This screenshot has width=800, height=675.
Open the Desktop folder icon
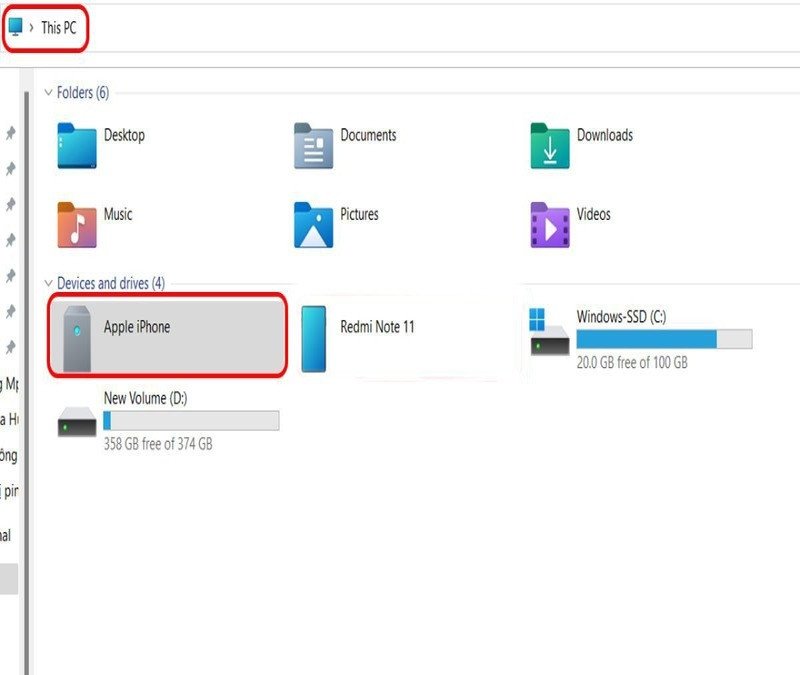tap(77, 146)
